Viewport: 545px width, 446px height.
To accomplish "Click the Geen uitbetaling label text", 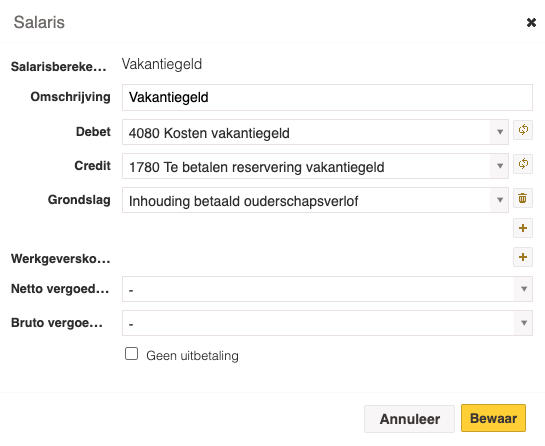I will click(192, 356).
